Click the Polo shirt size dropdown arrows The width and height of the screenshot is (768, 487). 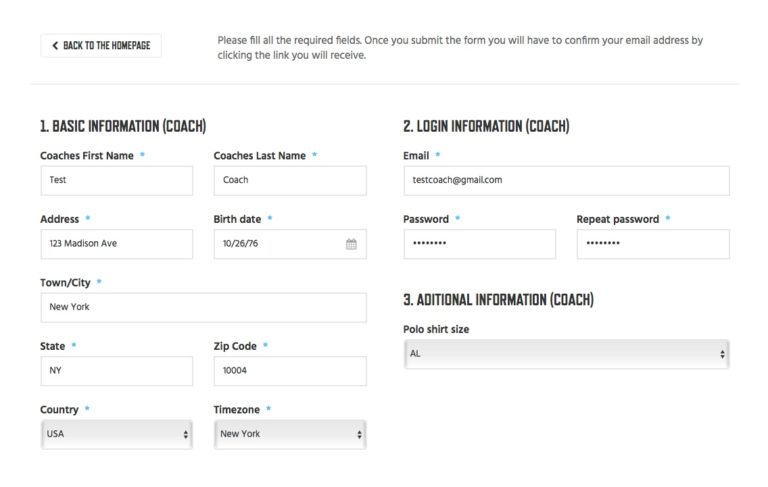(x=722, y=354)
